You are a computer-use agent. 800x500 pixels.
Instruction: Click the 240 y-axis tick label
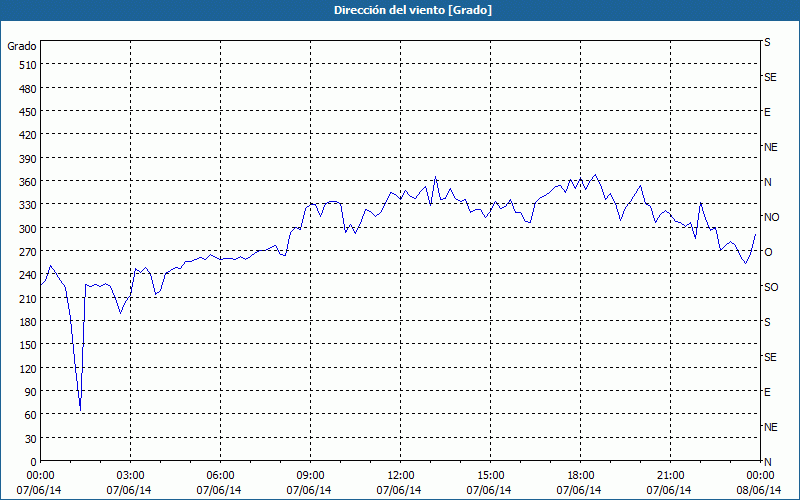(29, 276)
